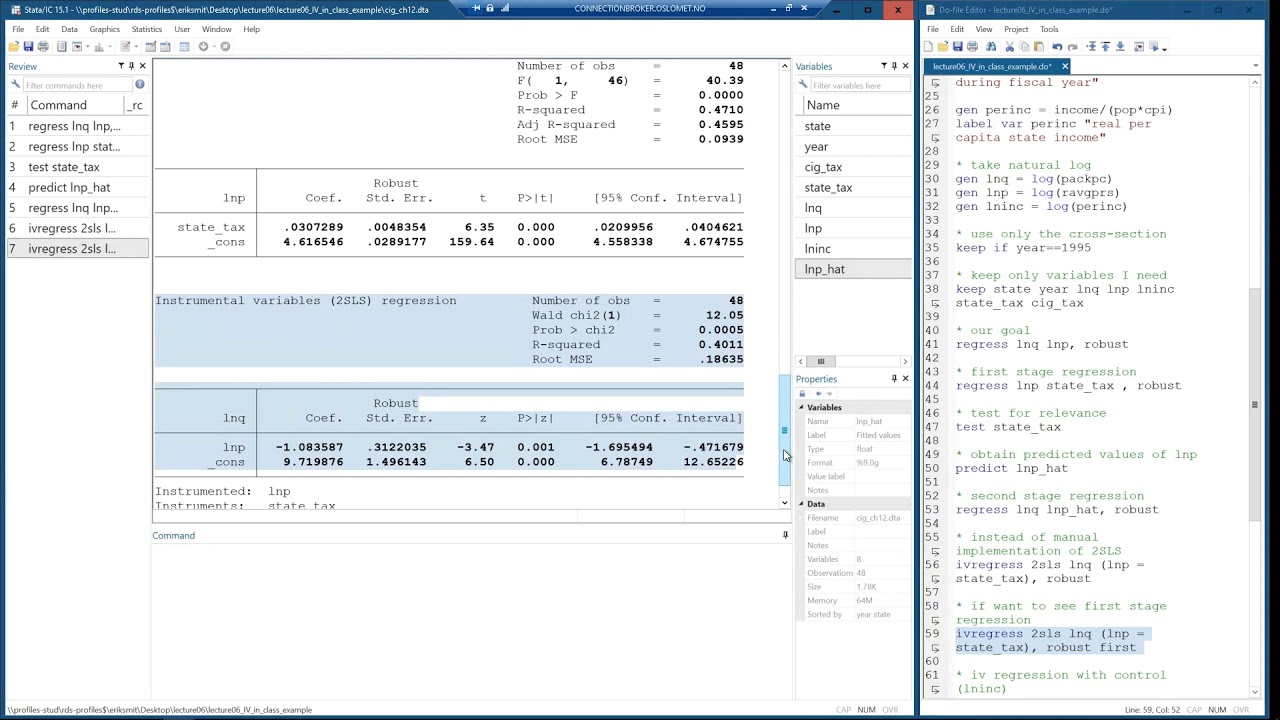Click the Review filter info icon
The height and width of the screenshot is (720, 1280).
[x=140, y=85]
